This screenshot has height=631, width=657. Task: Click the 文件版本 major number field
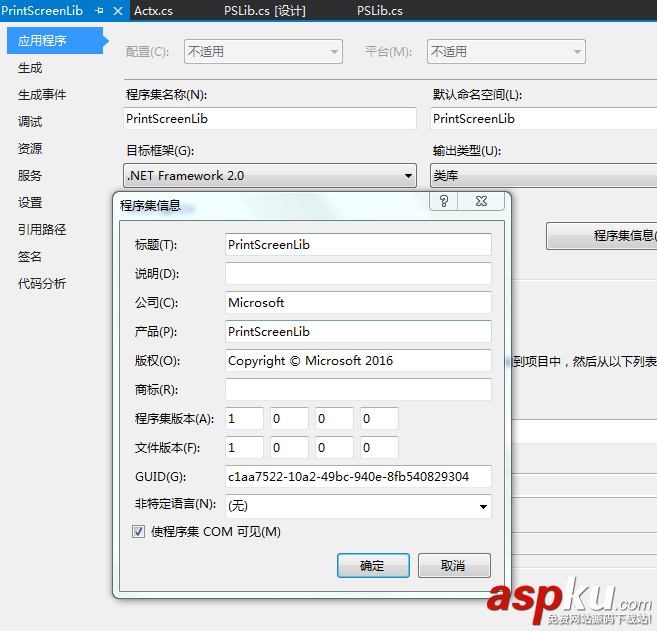[244, 447]
